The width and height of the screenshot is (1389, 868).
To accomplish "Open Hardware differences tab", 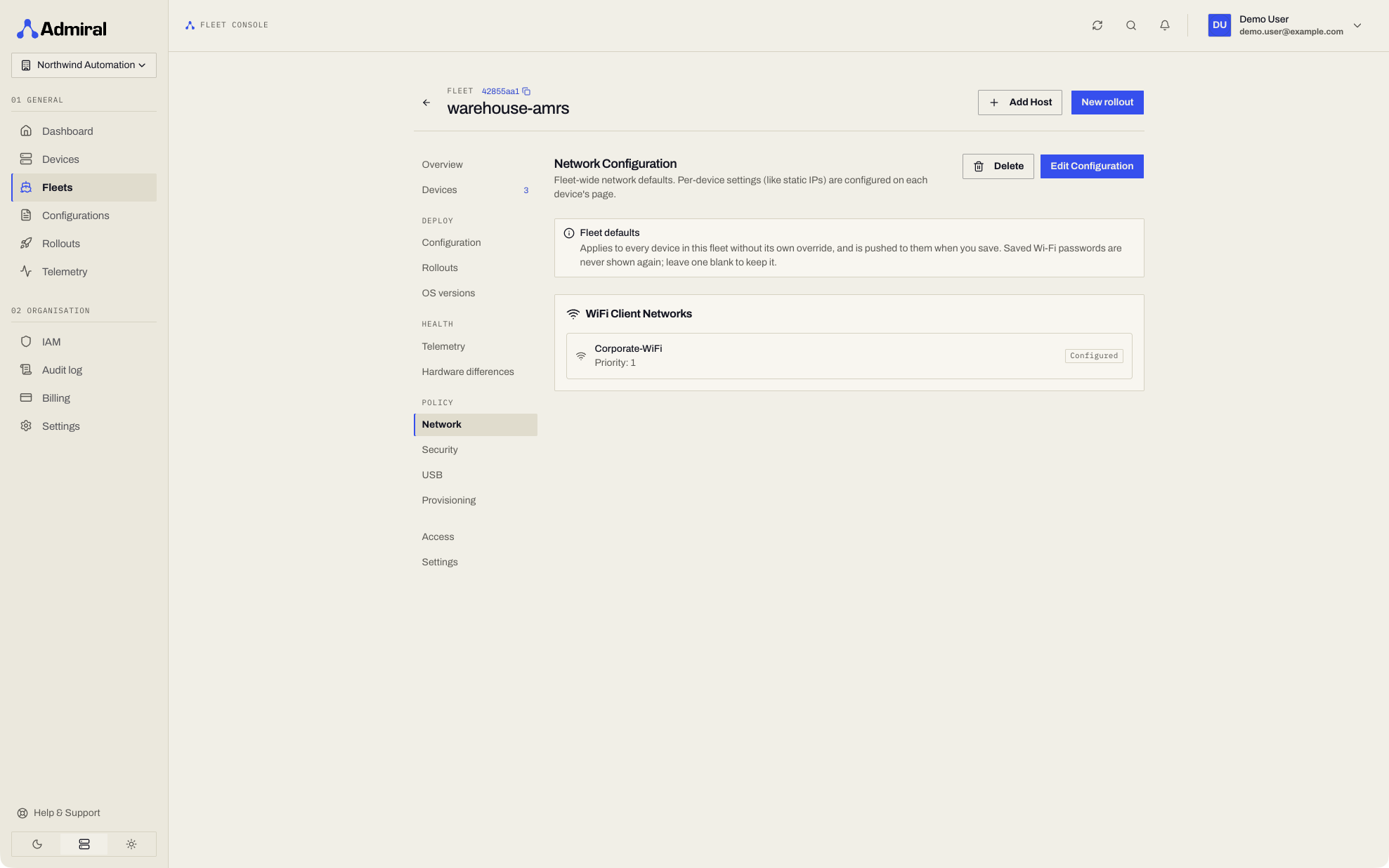I will click(476, 372).
